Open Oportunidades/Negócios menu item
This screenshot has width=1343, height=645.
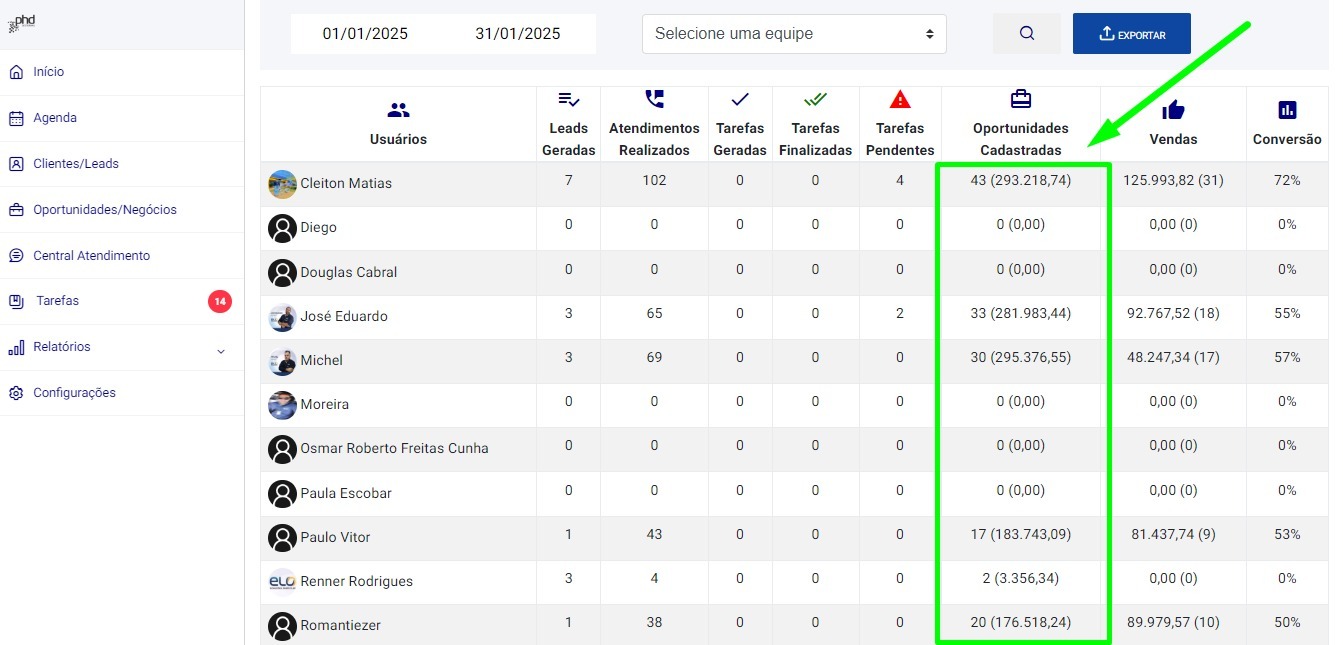pyautogui.click(x=104, y=210)
